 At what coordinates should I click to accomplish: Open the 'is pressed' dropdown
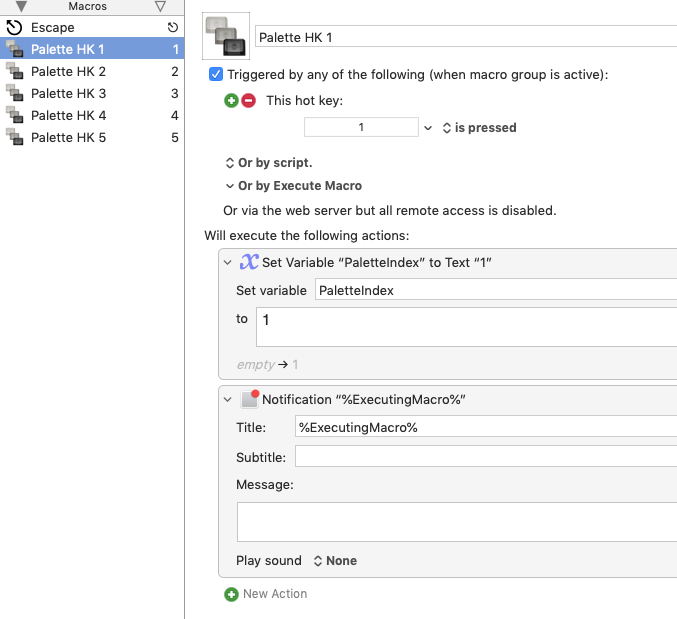[x=480, y=128]
